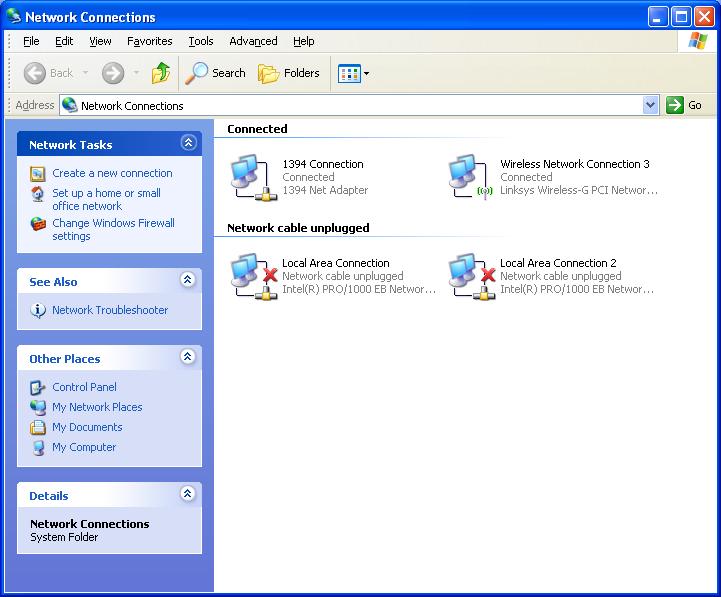Click the 1394 Connection name label
Viewport: 721px width, 597px height.
pyautogui.click(x=323, y=164)
